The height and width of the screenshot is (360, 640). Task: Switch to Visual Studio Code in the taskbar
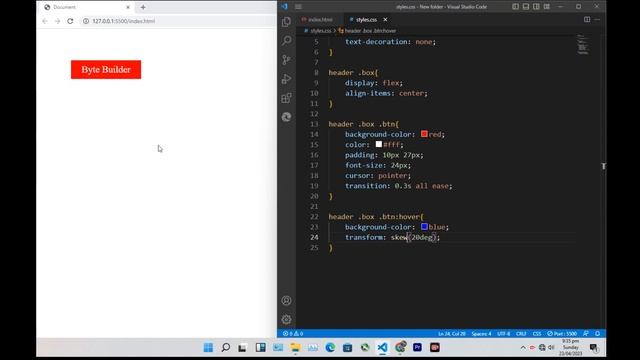(382, 347)
